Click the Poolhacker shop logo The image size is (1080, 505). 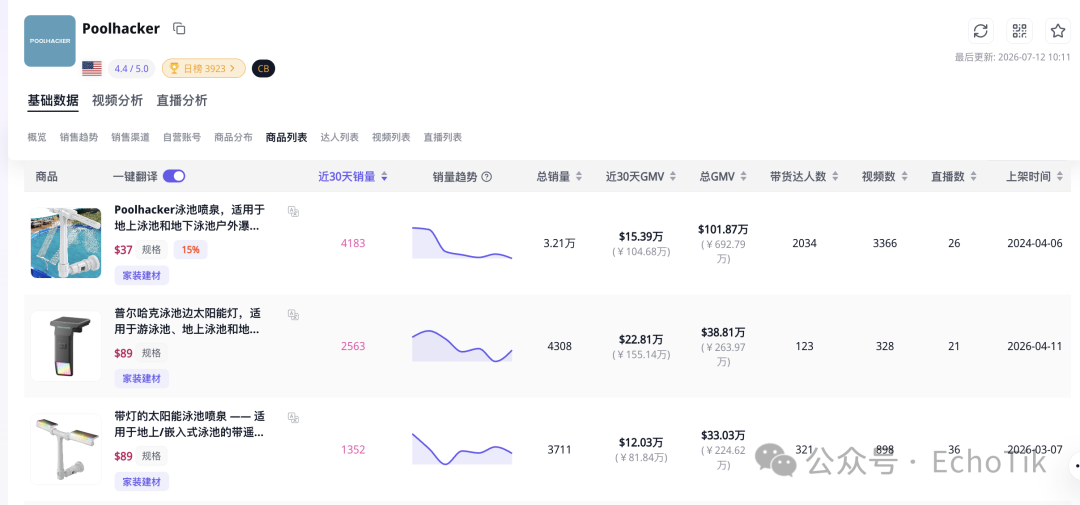tap(50, 41)
